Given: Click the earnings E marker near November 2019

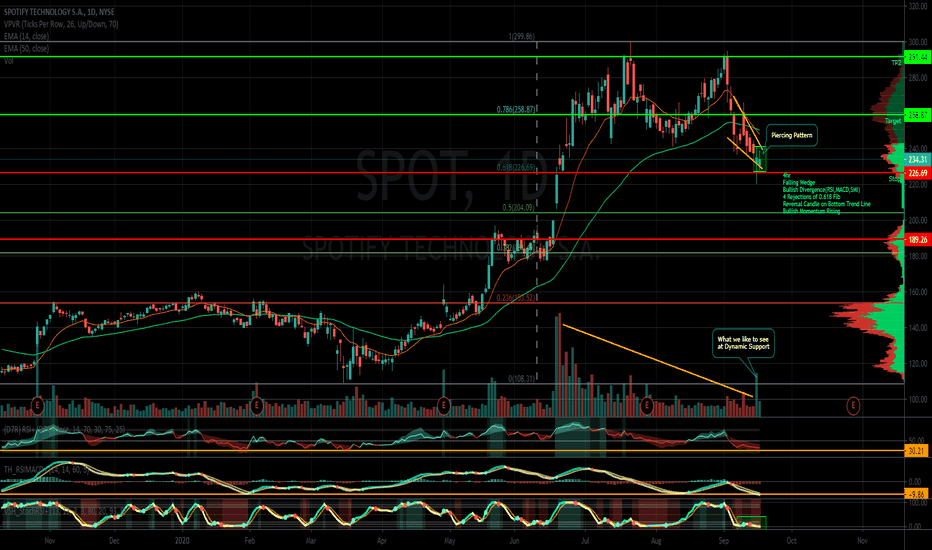Looking at the screenshot, I should click(x=37, y=406).
